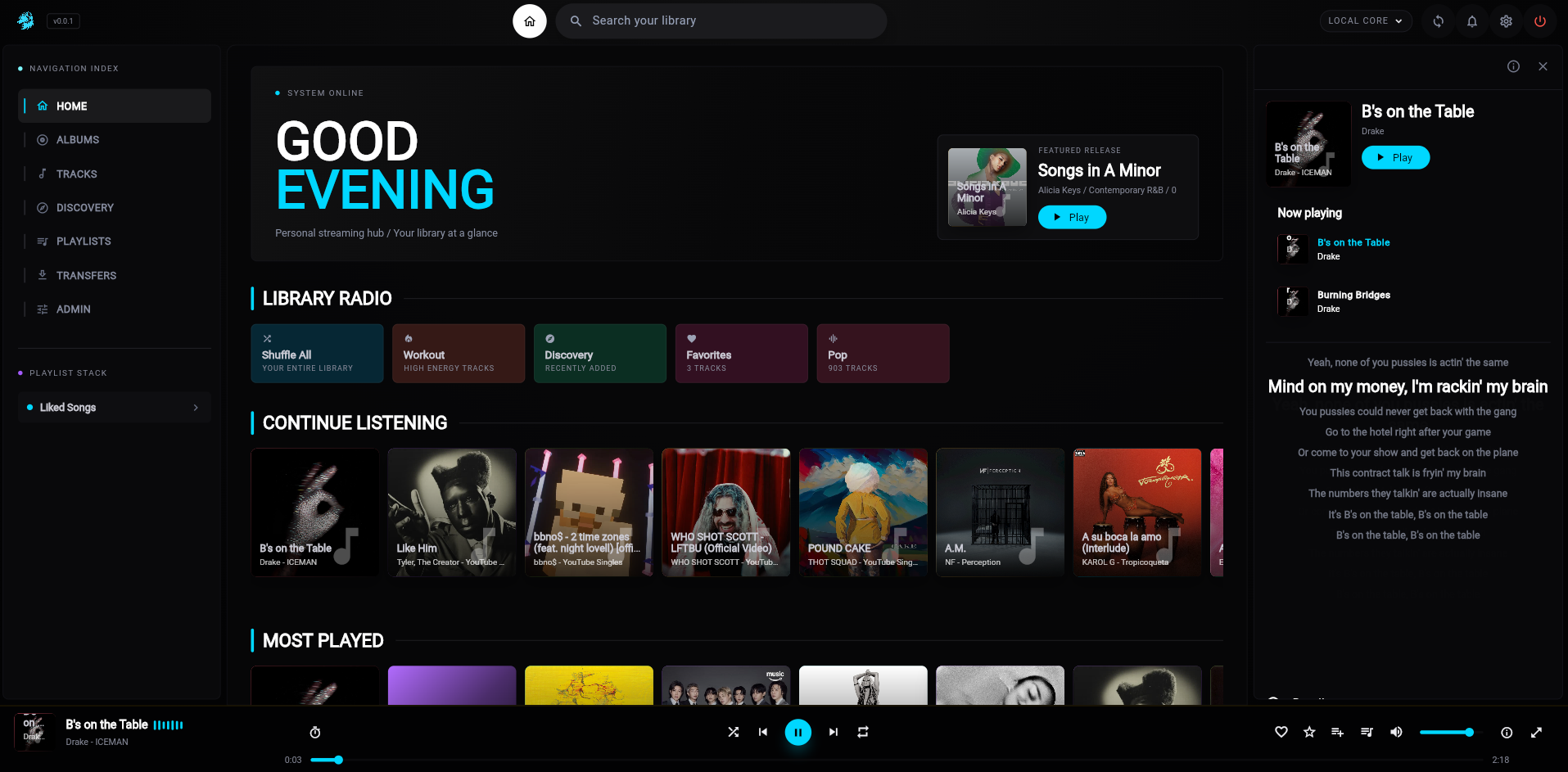
Task: Click the home button beside search
Action: (x=530, y=21)
